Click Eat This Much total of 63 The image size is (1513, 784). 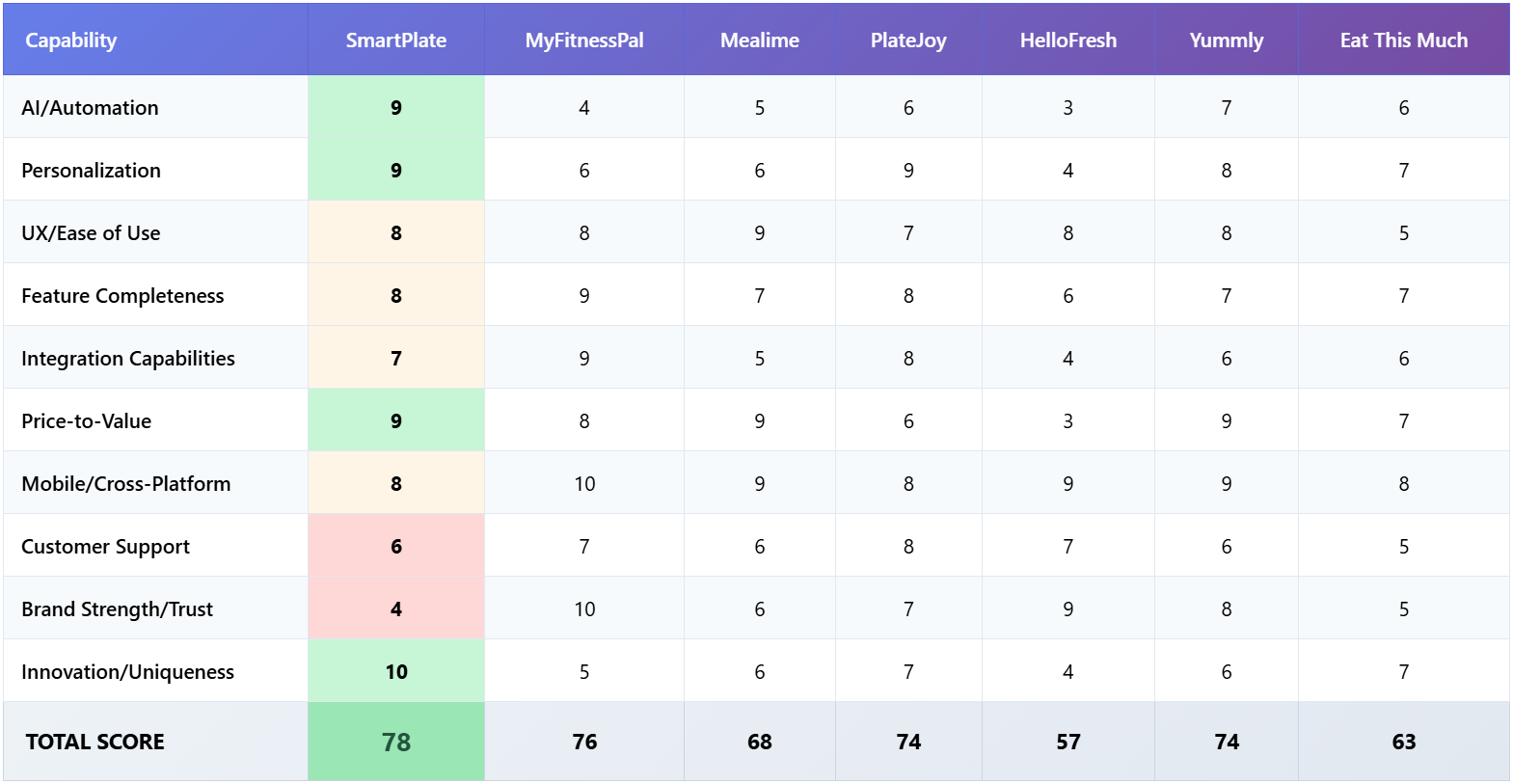(1403, 742)
